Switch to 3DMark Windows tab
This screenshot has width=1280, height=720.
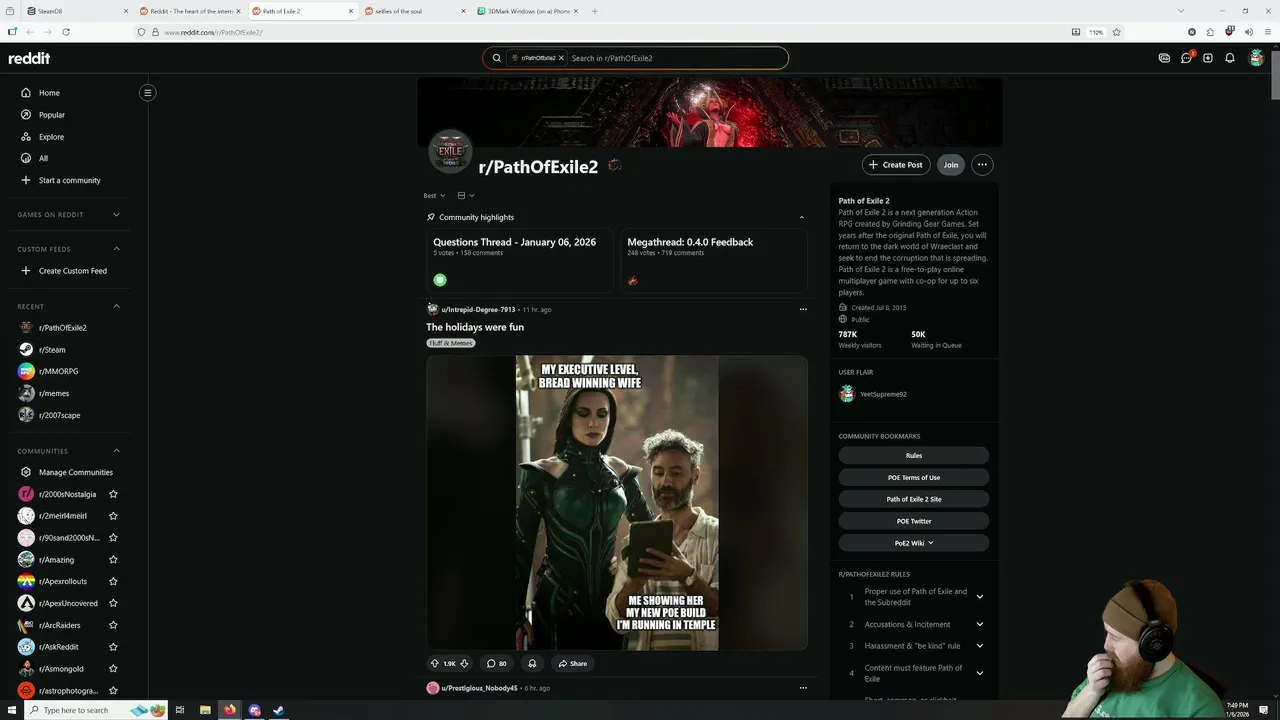point(528,11)
